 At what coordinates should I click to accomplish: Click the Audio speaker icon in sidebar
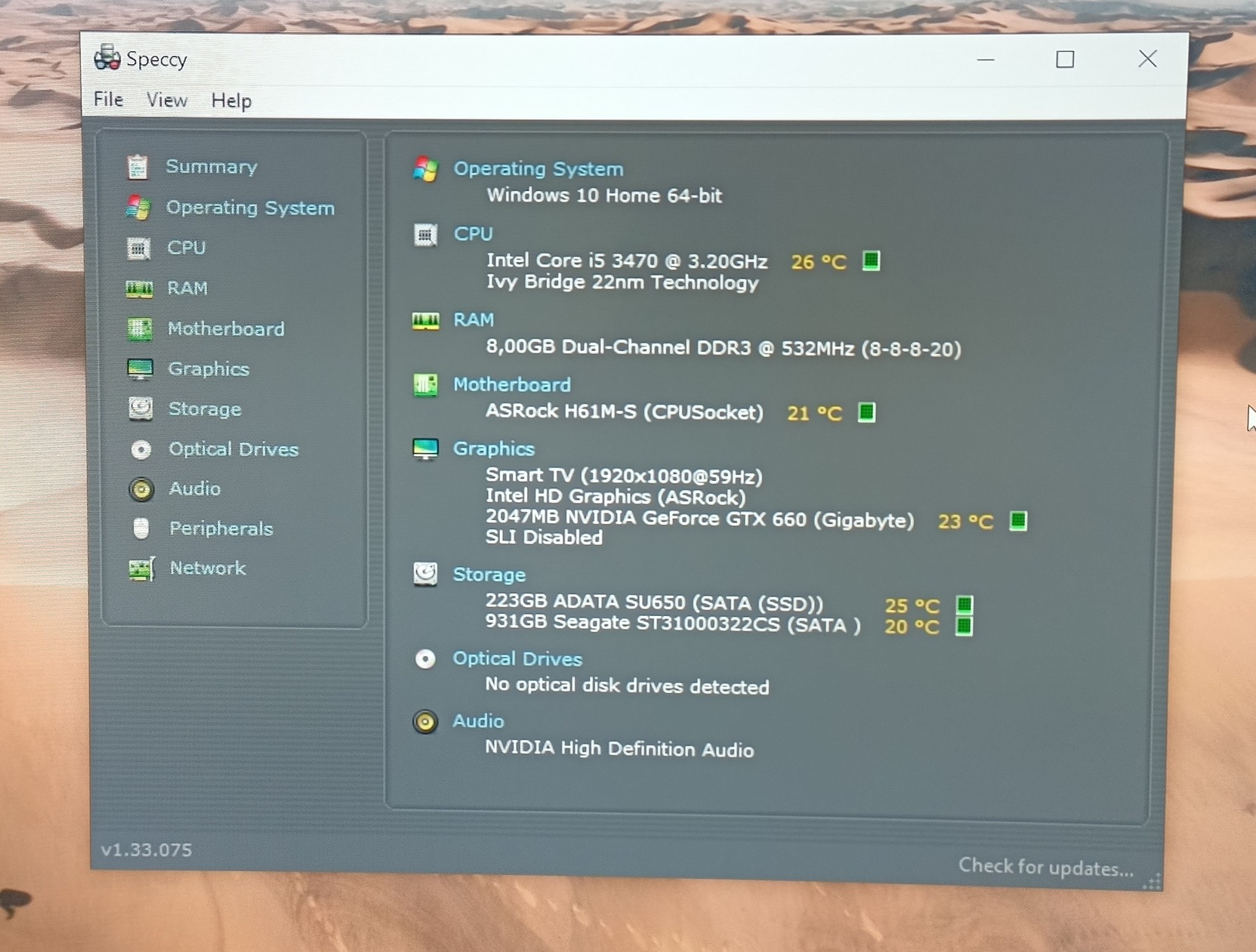[x=141, y=489]
